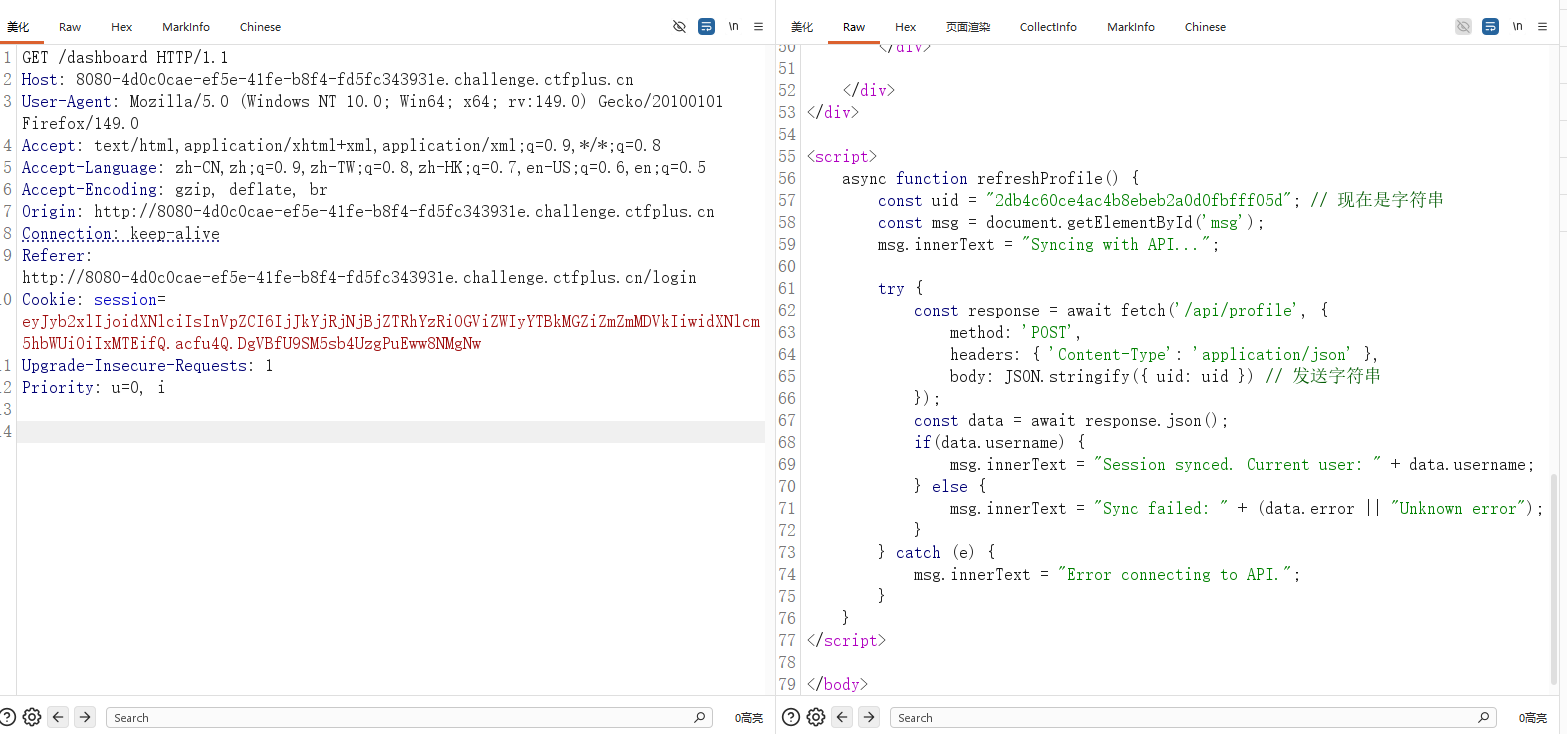
Task: Go to next search match in request pane
Action: pyautogui.click(x=85, y=717)
